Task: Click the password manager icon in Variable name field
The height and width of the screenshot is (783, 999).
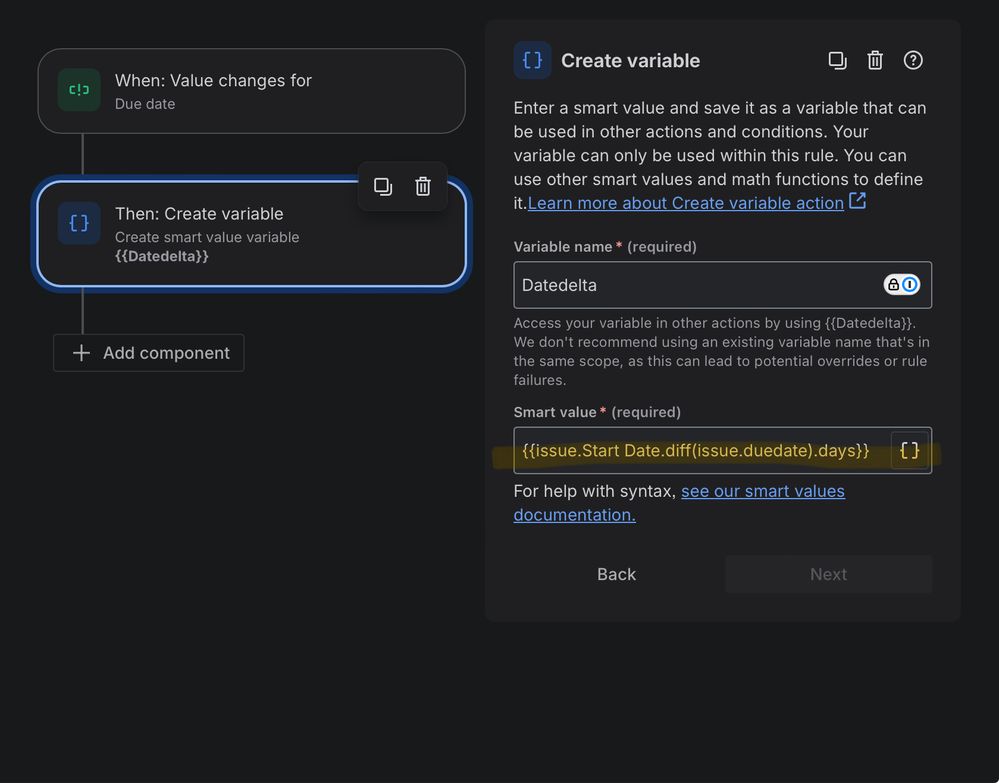Action: click(902, 284)
